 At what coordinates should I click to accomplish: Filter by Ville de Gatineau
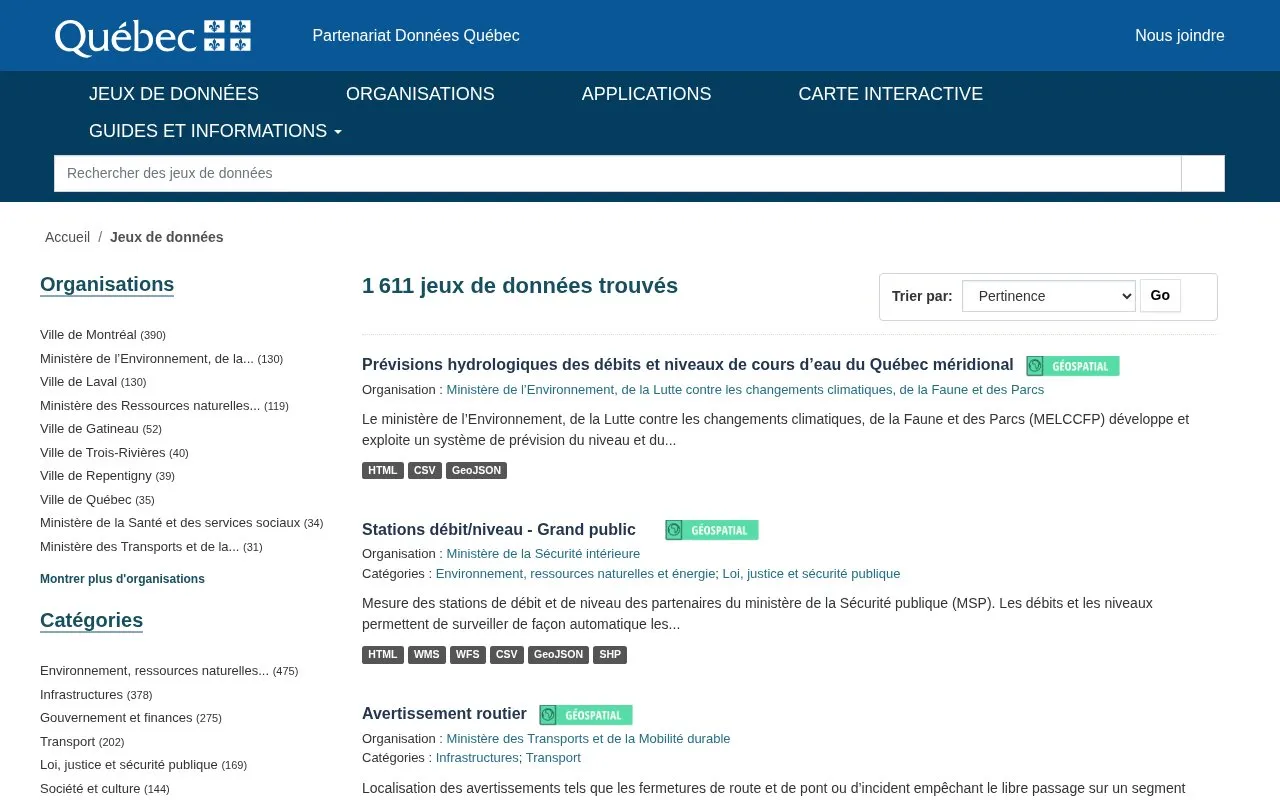click(x=101, y=429)
